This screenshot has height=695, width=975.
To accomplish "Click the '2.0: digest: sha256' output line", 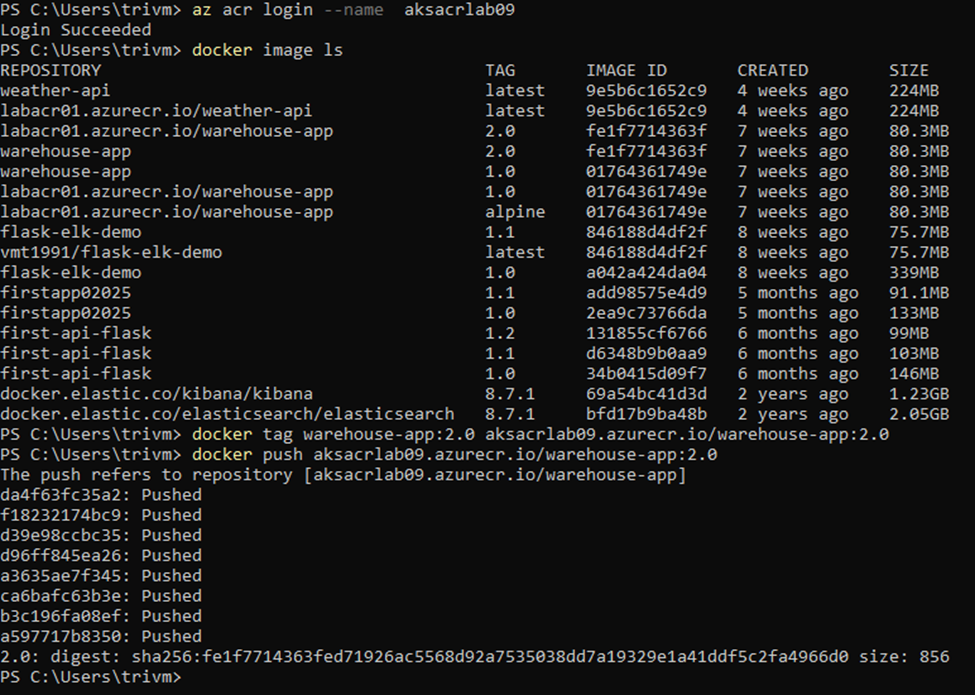I will 474,656.
